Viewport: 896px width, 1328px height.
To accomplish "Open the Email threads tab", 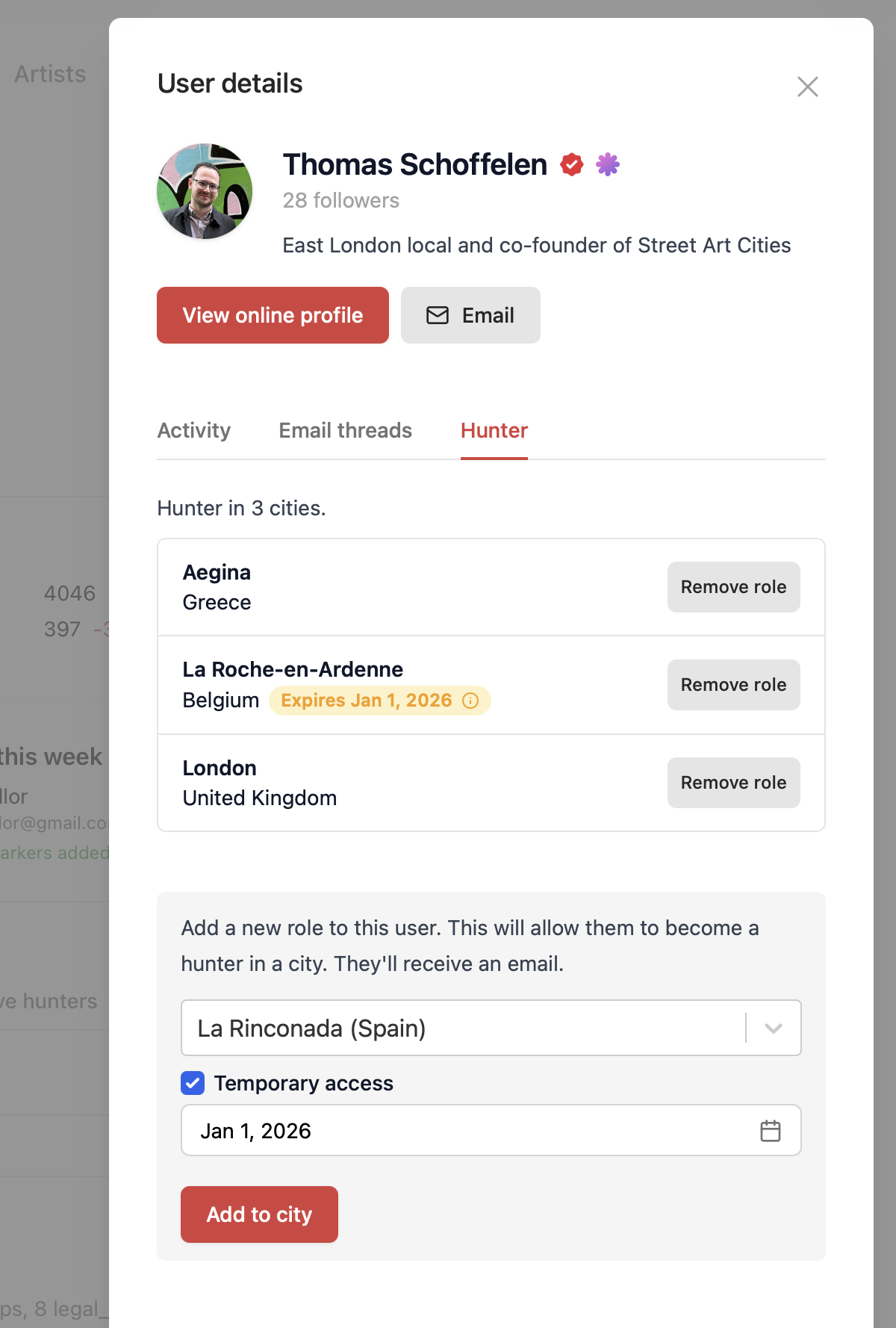I will [346, 431].
